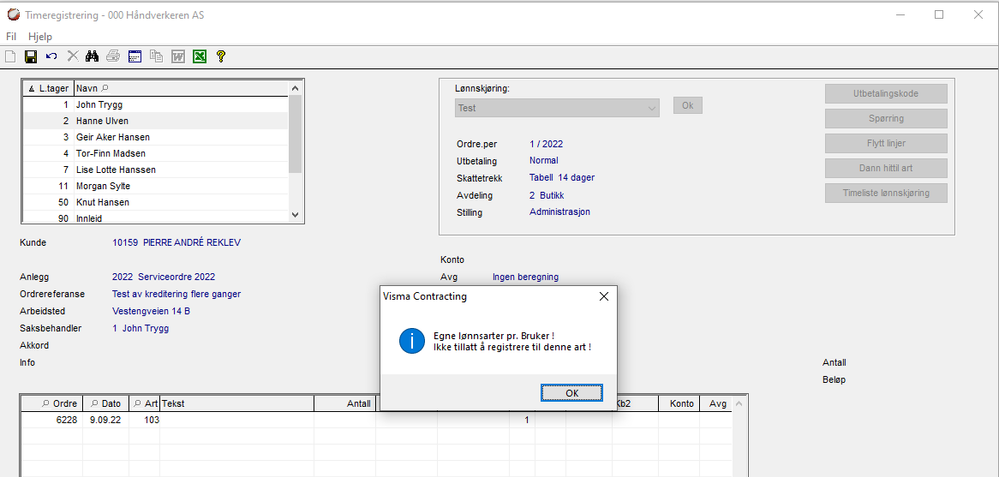Click the Timeregistrering app icon in title bar
This screenshot has height=477, width=999.
(x=13, y=15)
